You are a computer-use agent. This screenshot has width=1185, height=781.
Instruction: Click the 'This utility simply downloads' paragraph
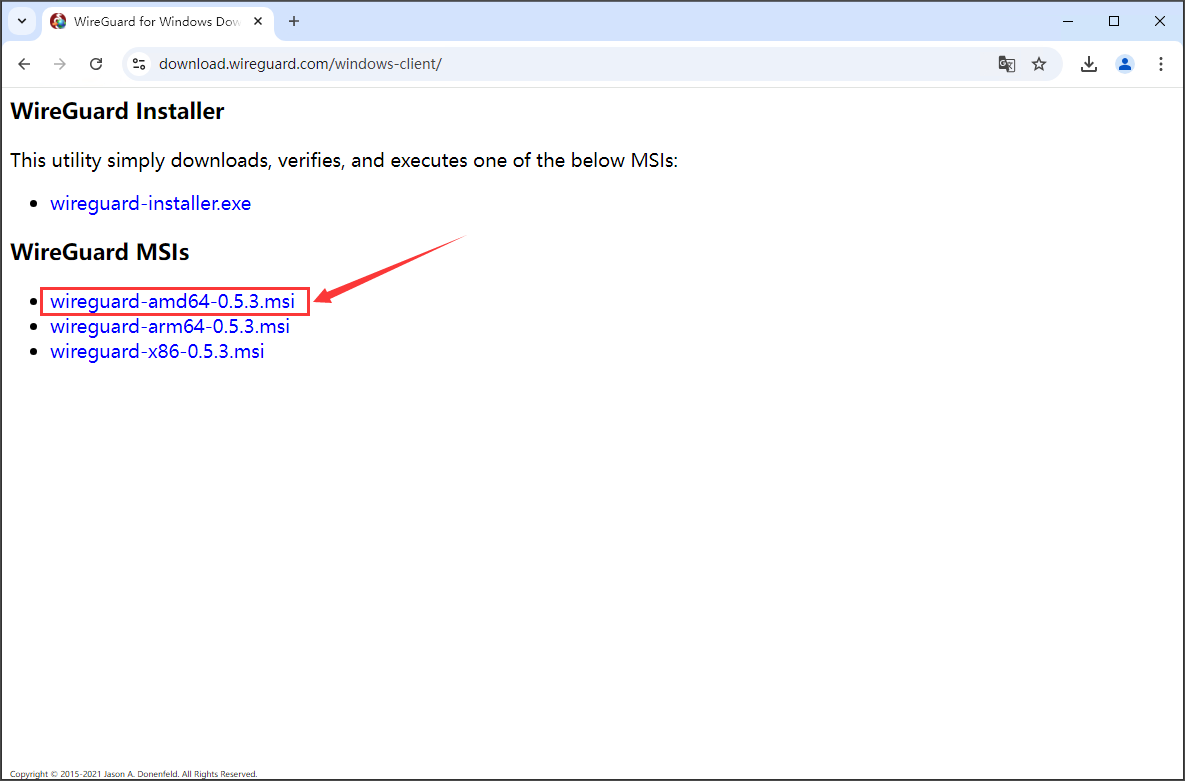344,160
